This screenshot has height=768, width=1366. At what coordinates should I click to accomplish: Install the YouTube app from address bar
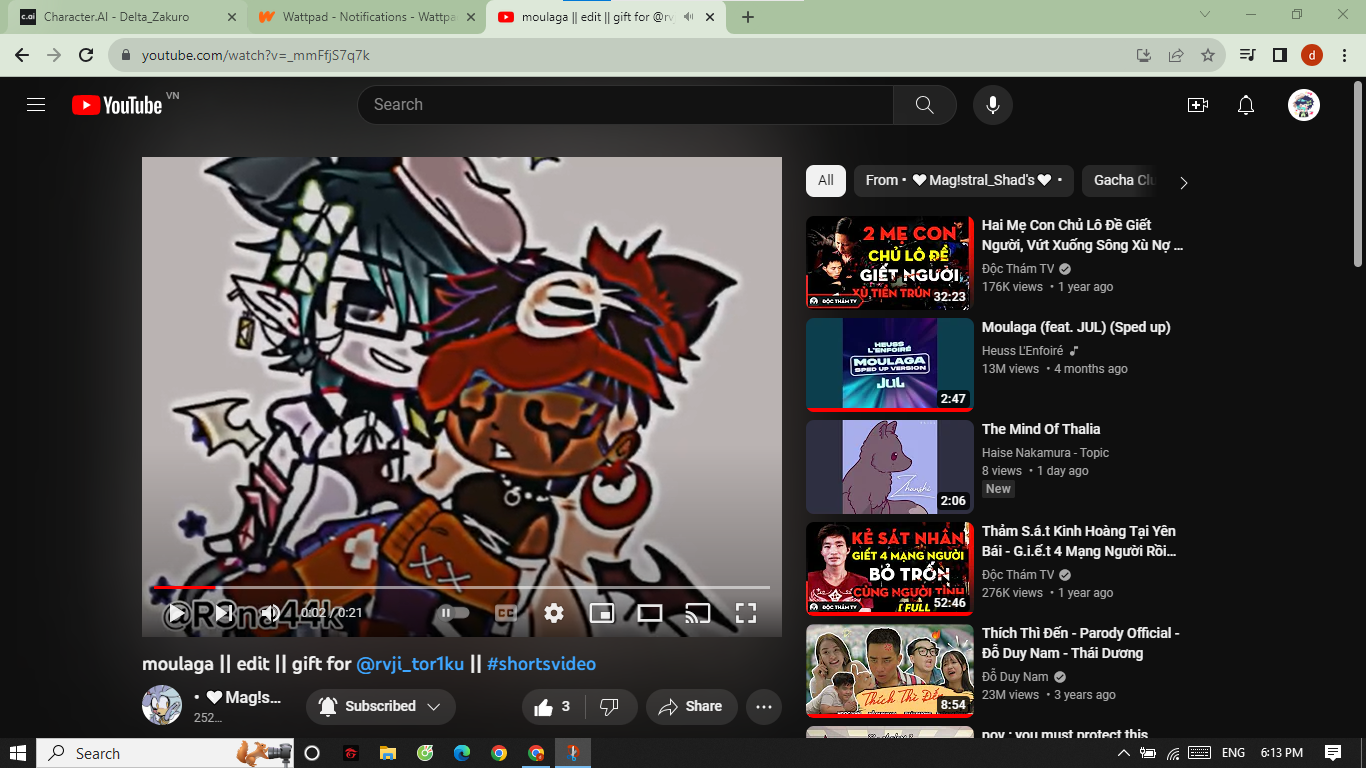[1144, 55]
